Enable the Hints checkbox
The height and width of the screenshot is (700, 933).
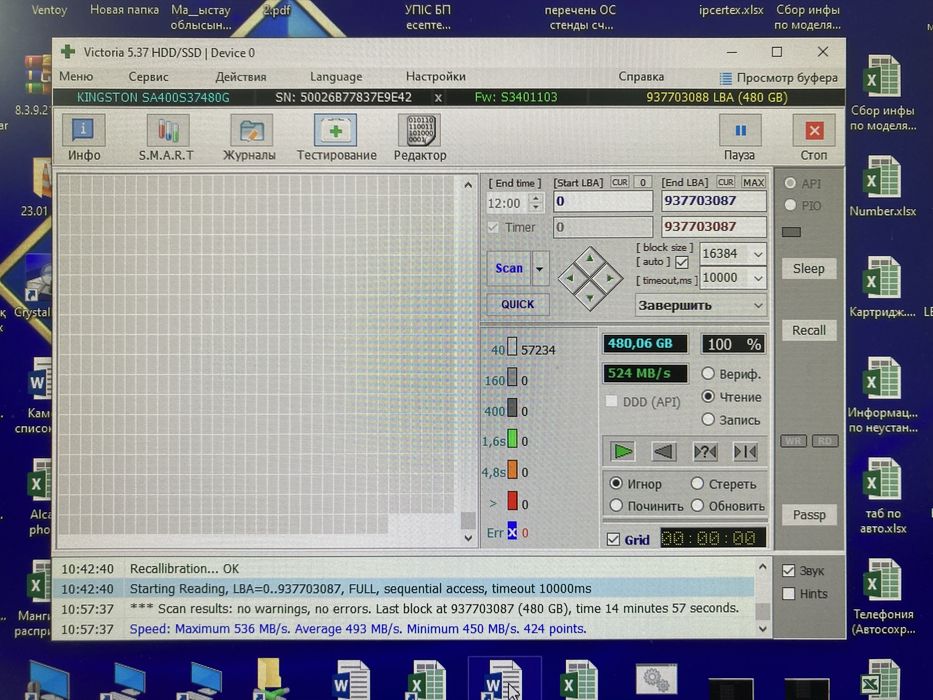pos(788,593)
